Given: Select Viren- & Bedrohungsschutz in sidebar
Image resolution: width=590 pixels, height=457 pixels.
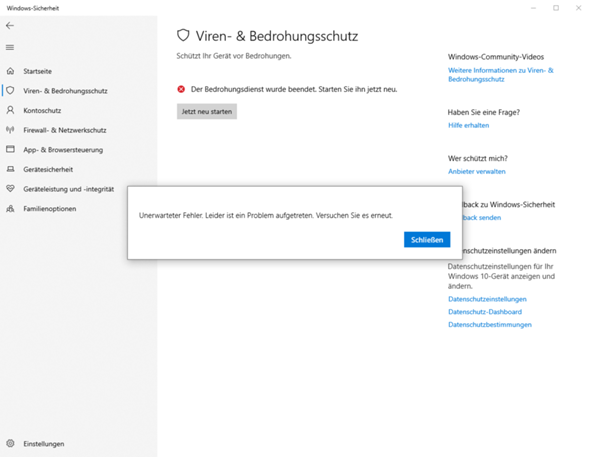Looking at the screenshot, I should (x=65, y=91).
